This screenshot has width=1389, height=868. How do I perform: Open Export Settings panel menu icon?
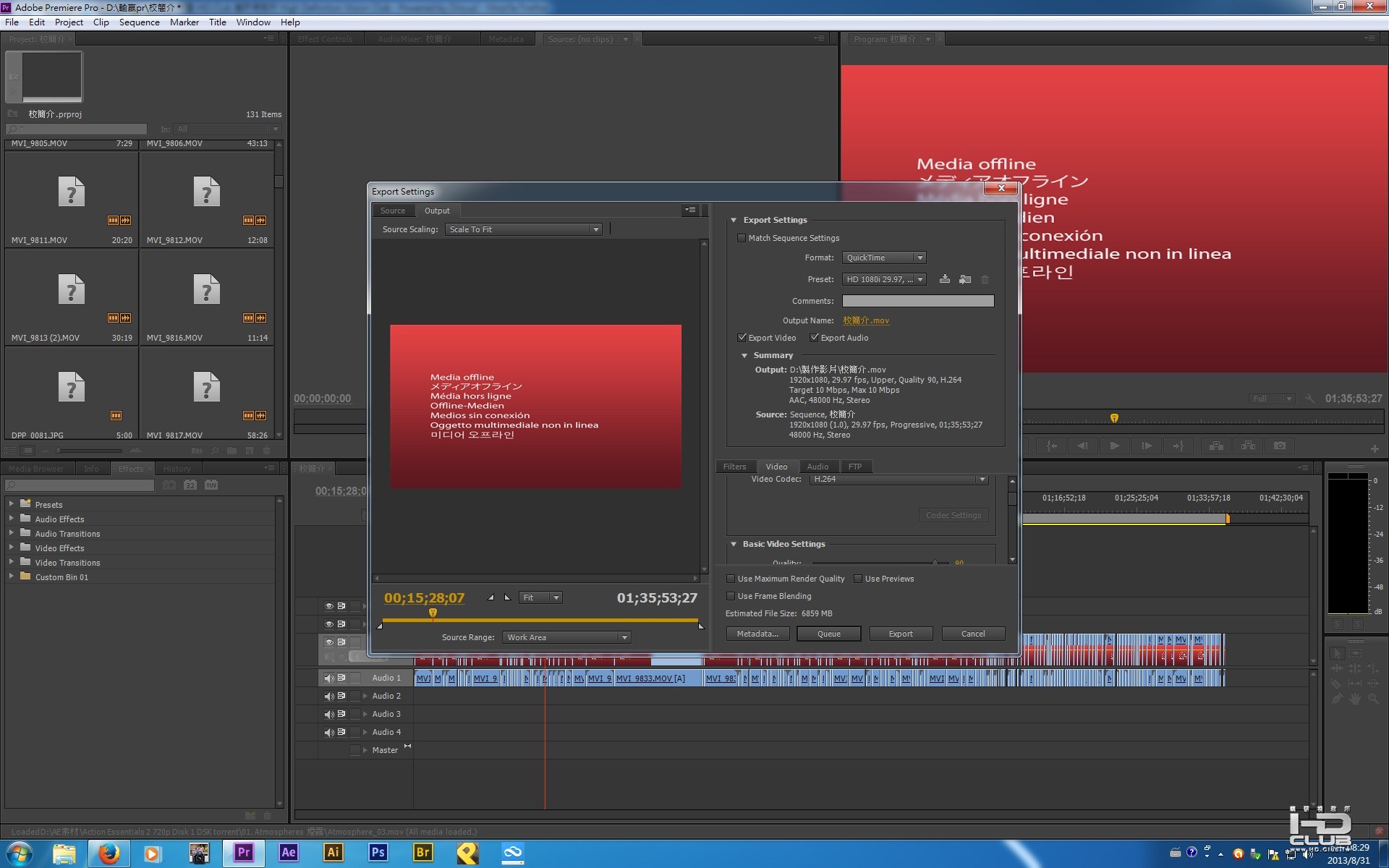(690, 210)
